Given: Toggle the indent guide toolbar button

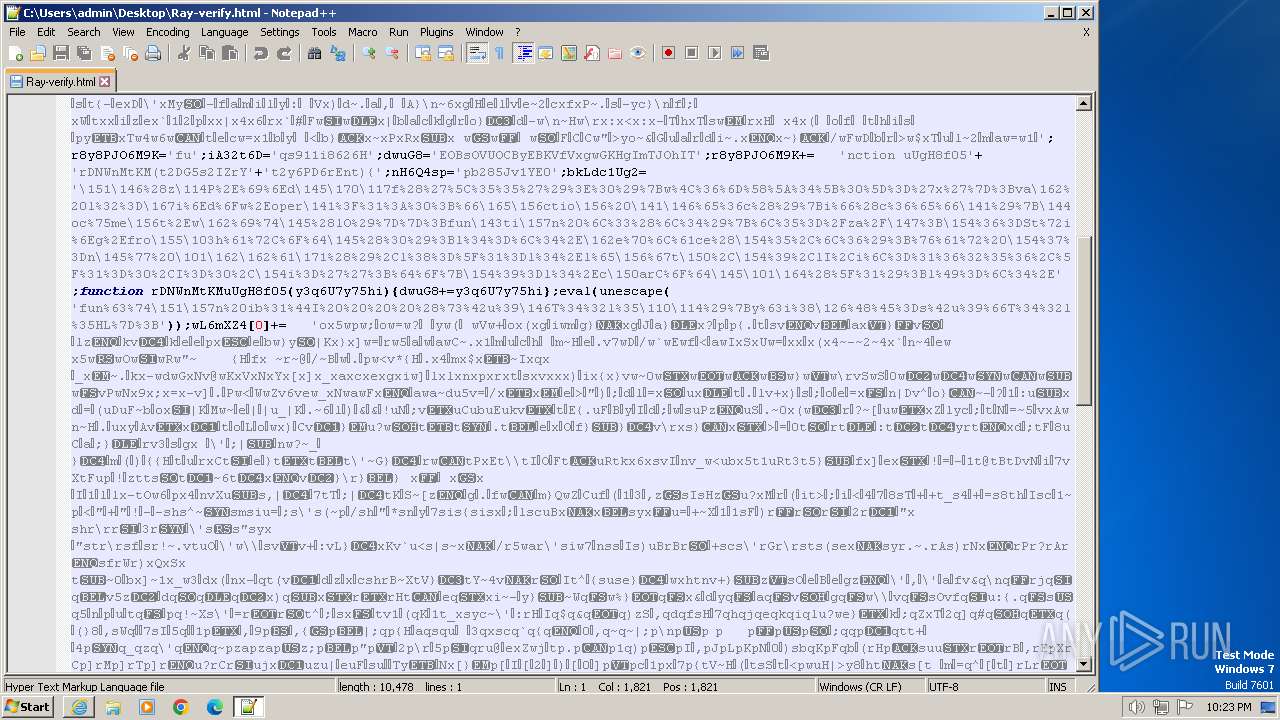Looking at the screenshot, I should pyautogui.click(x=523, y=53).
